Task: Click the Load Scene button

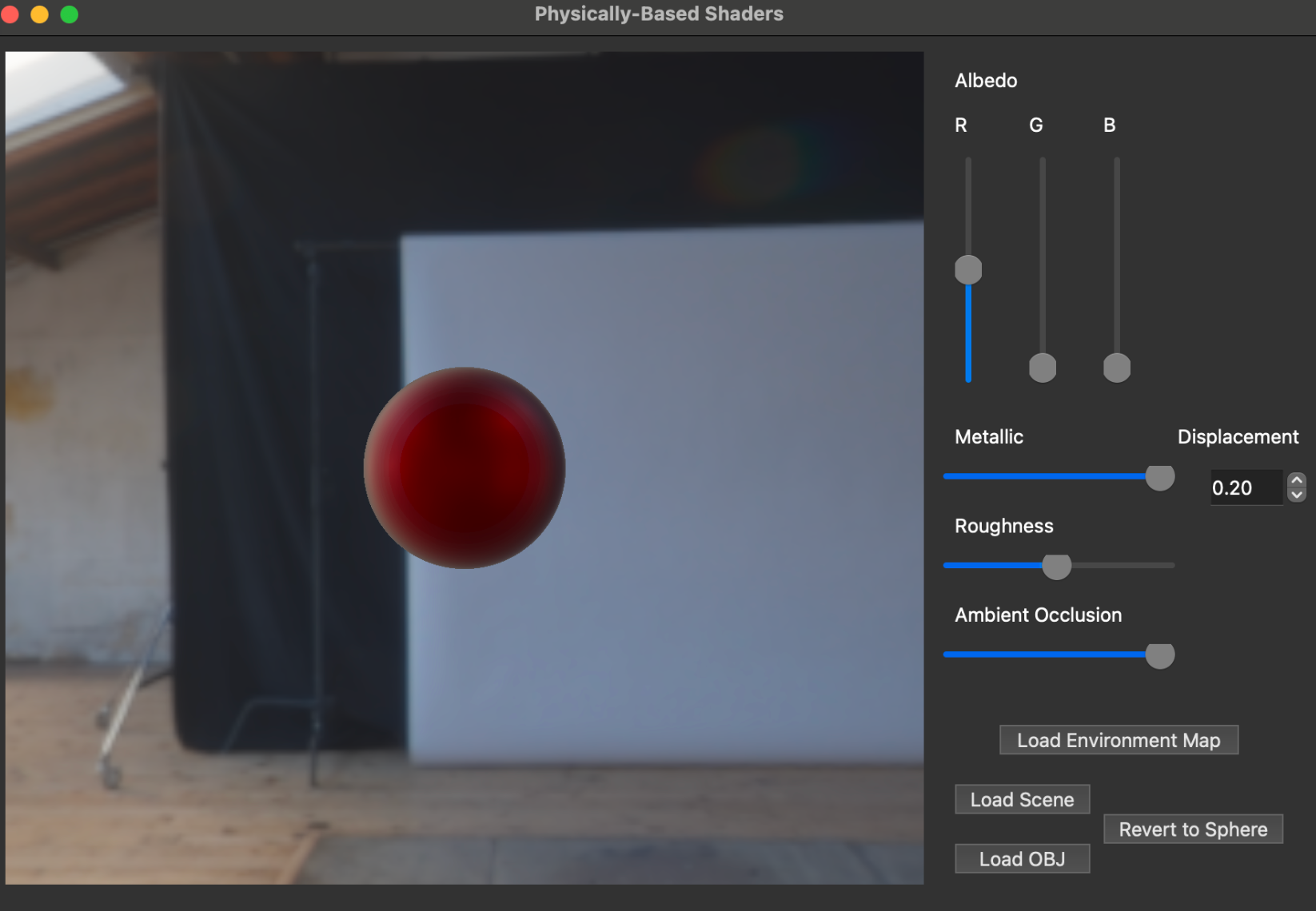Action: point(1022,799)
